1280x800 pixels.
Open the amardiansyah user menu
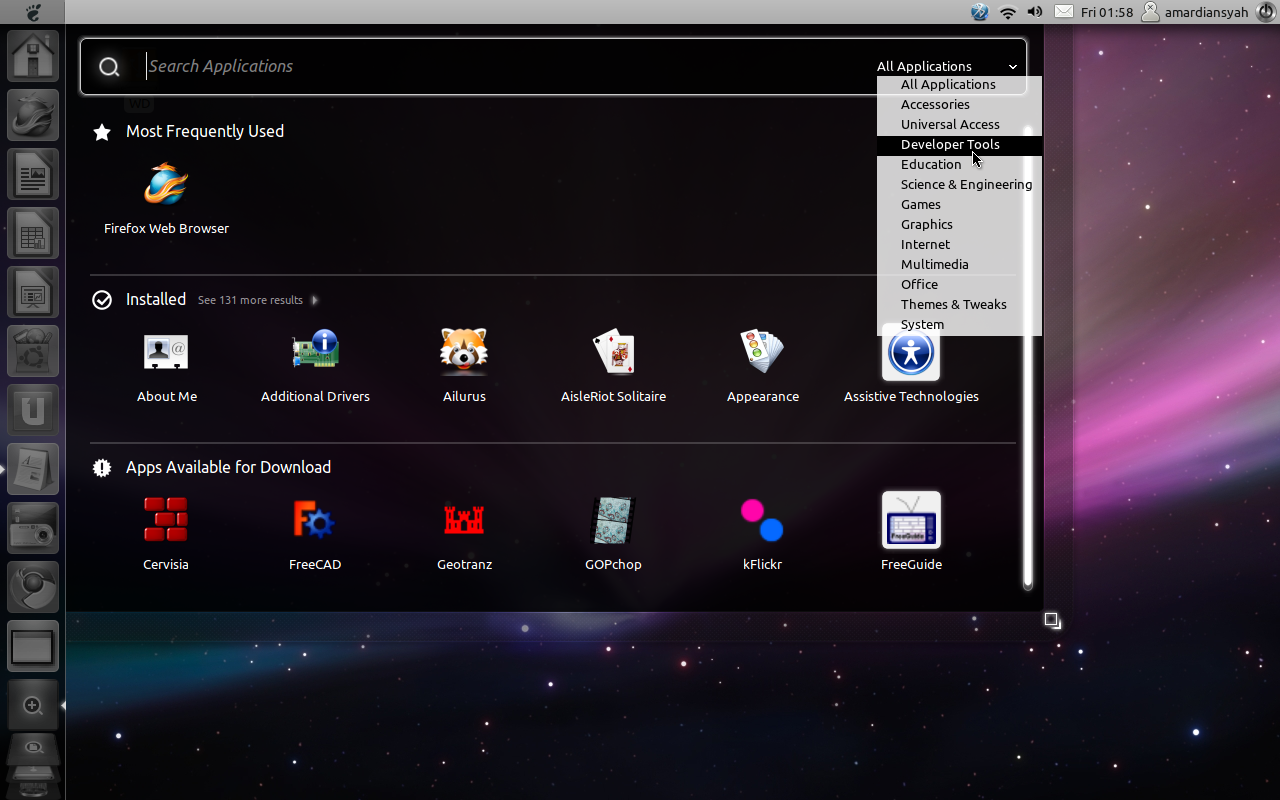[x=1195, y=12]
